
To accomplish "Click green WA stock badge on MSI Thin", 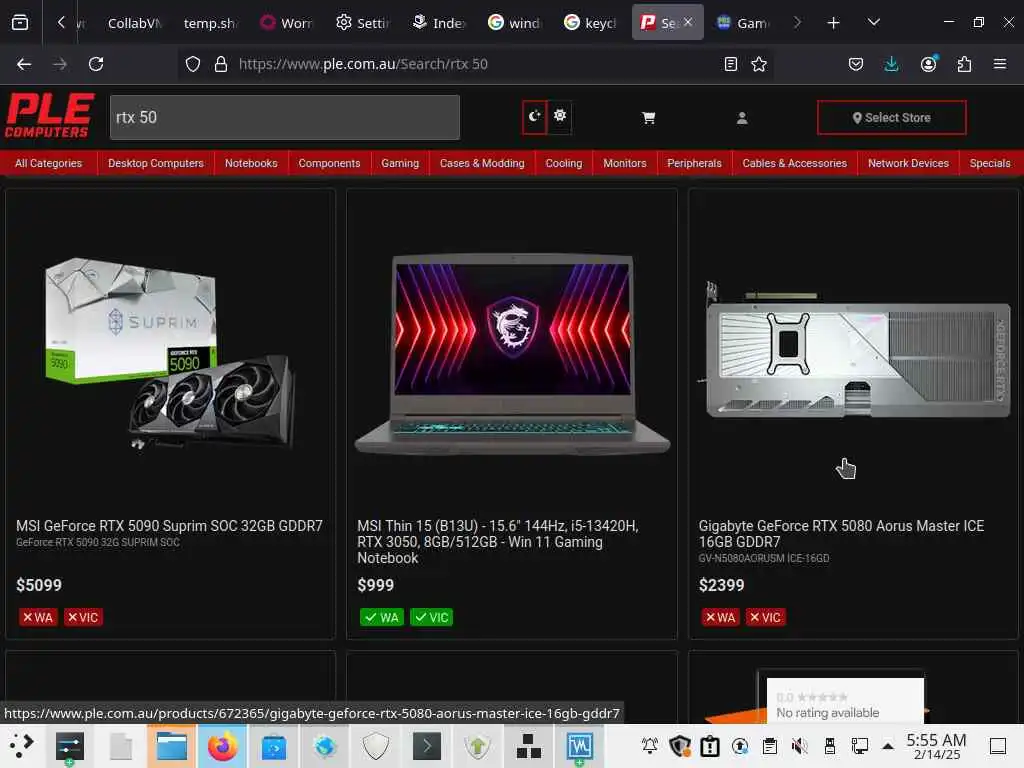I will click(x=381, y=617).
